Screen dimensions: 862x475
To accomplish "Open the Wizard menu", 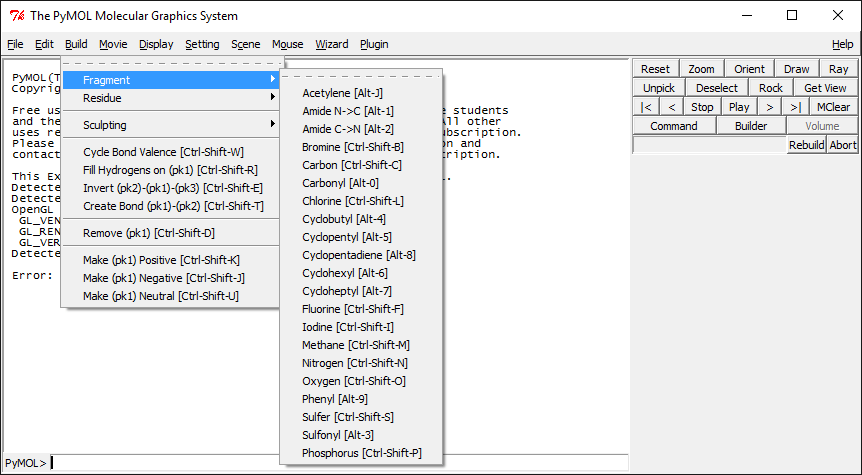I will click(x=331, y=45).
